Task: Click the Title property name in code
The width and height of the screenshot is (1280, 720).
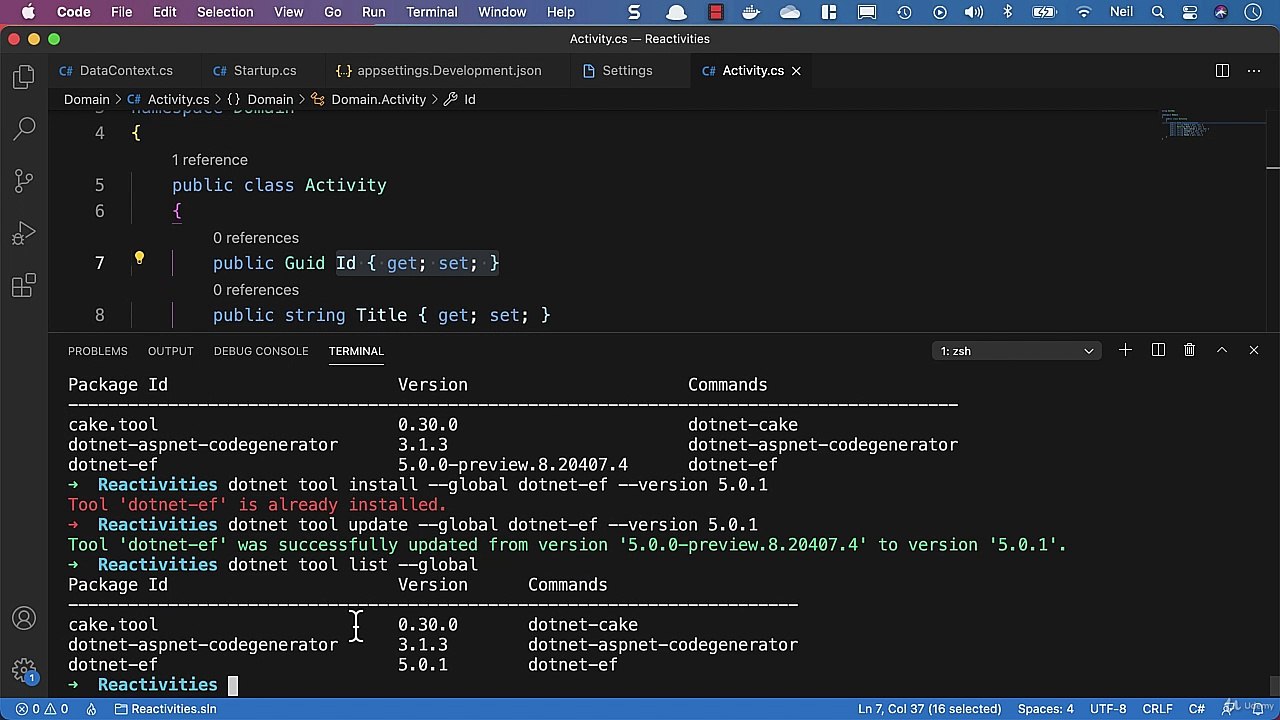Action: coord(381,315)
